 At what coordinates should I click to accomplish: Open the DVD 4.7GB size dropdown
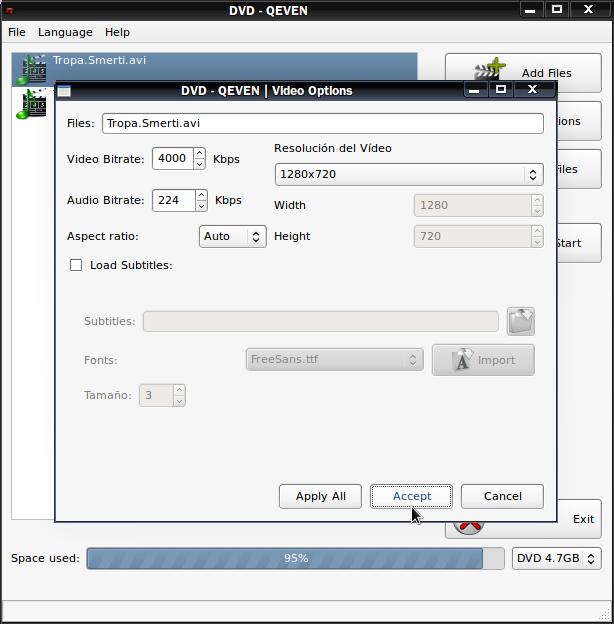pyautogui.click(x=556, y=558)
